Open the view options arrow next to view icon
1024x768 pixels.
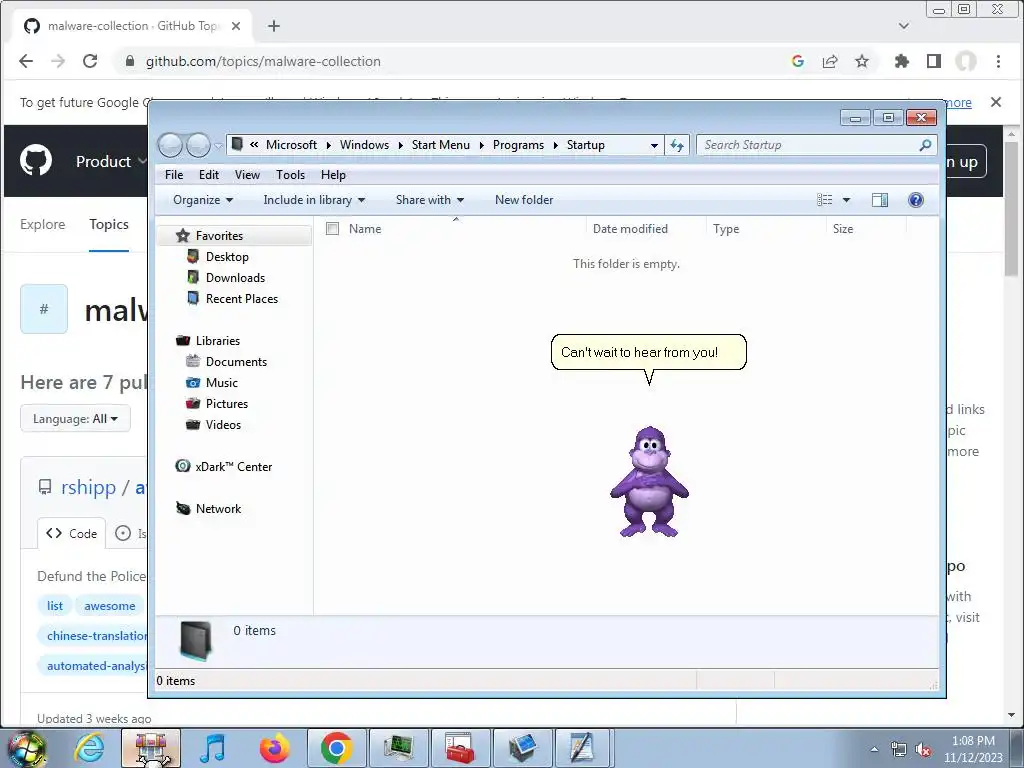[846, 200]
